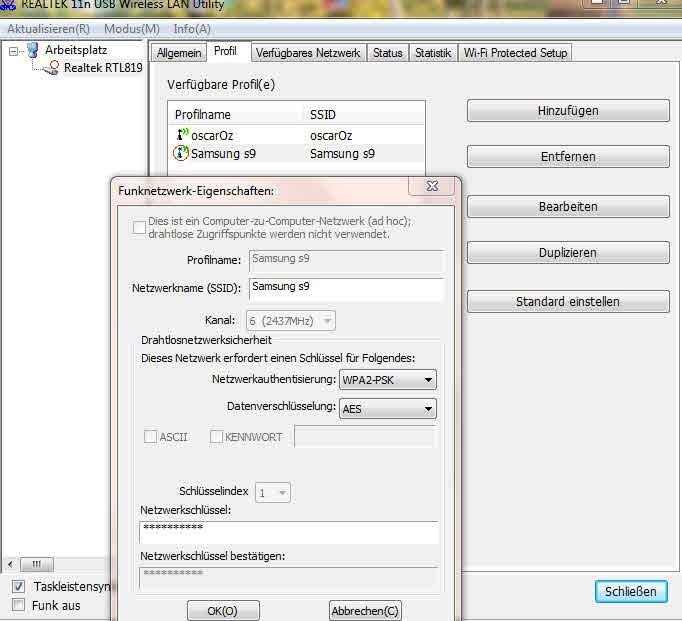Open the Schlüsselindex dropdown
Image resolution: width=682 pixels, height=621 pixels.
(273, 493)
